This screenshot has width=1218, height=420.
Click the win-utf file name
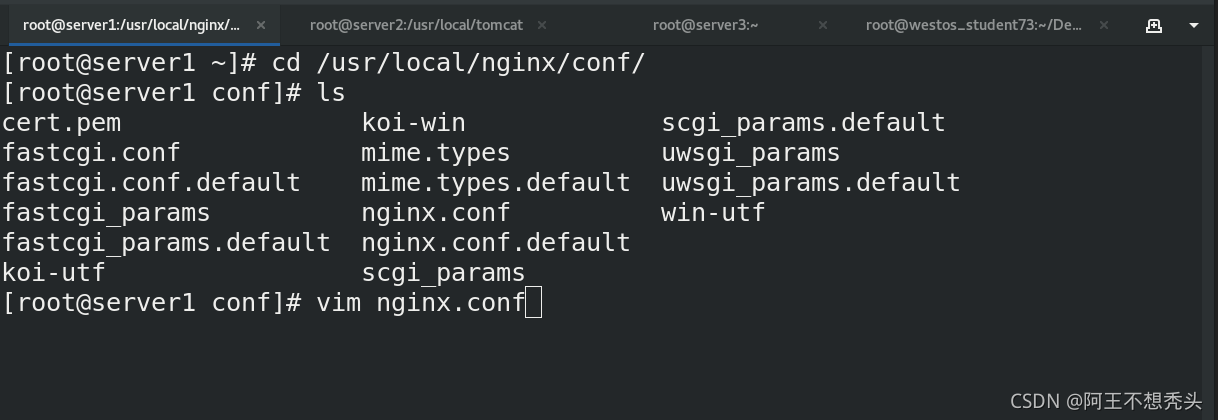pos(713,213)
